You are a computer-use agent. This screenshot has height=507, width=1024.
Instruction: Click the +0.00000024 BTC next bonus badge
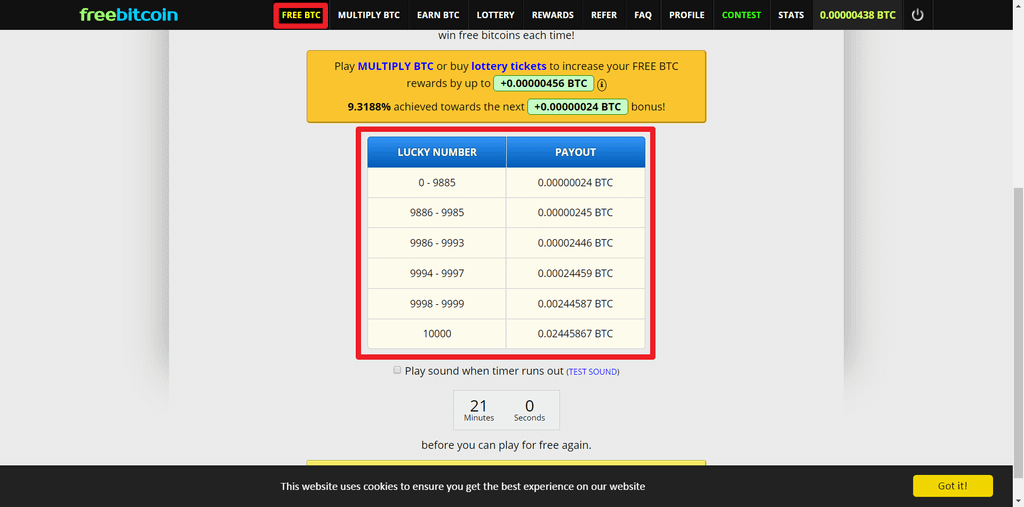click(x=578, y=106)
